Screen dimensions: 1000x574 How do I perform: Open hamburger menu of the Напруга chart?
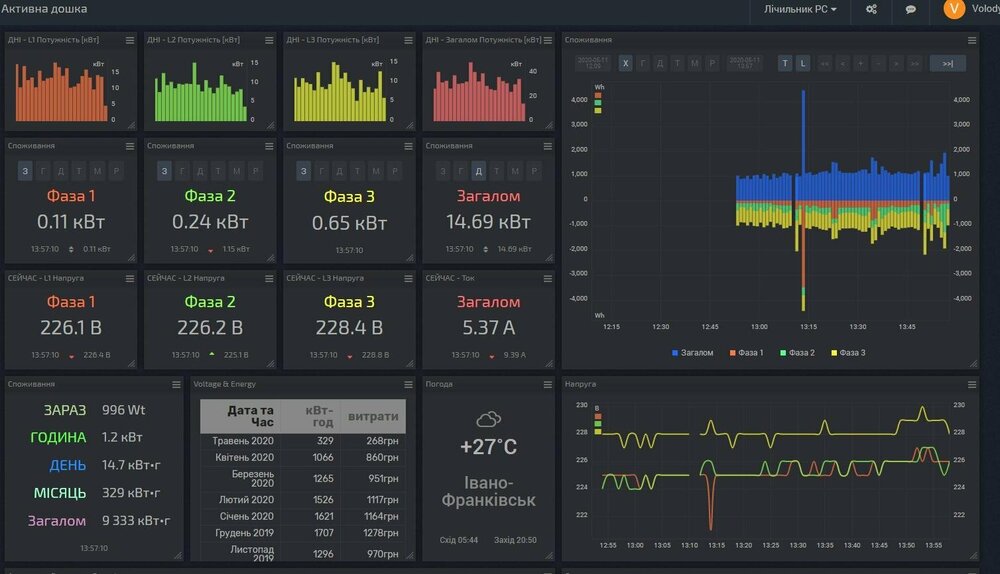tap(972, 384)
